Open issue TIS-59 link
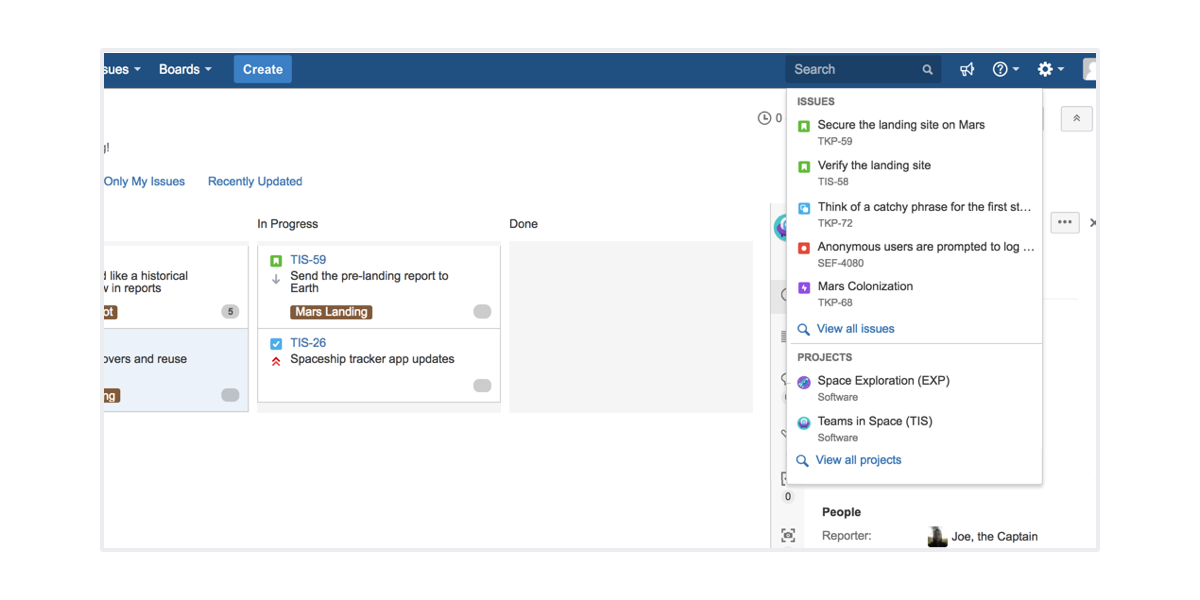Screen dimensions: 1200x600 pyautogui.click(x=308, y=259)
